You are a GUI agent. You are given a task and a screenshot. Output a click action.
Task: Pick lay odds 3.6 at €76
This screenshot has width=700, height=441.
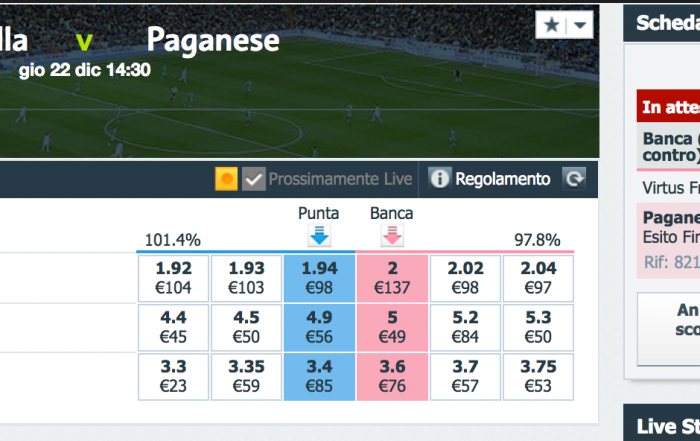click(392, 377)
